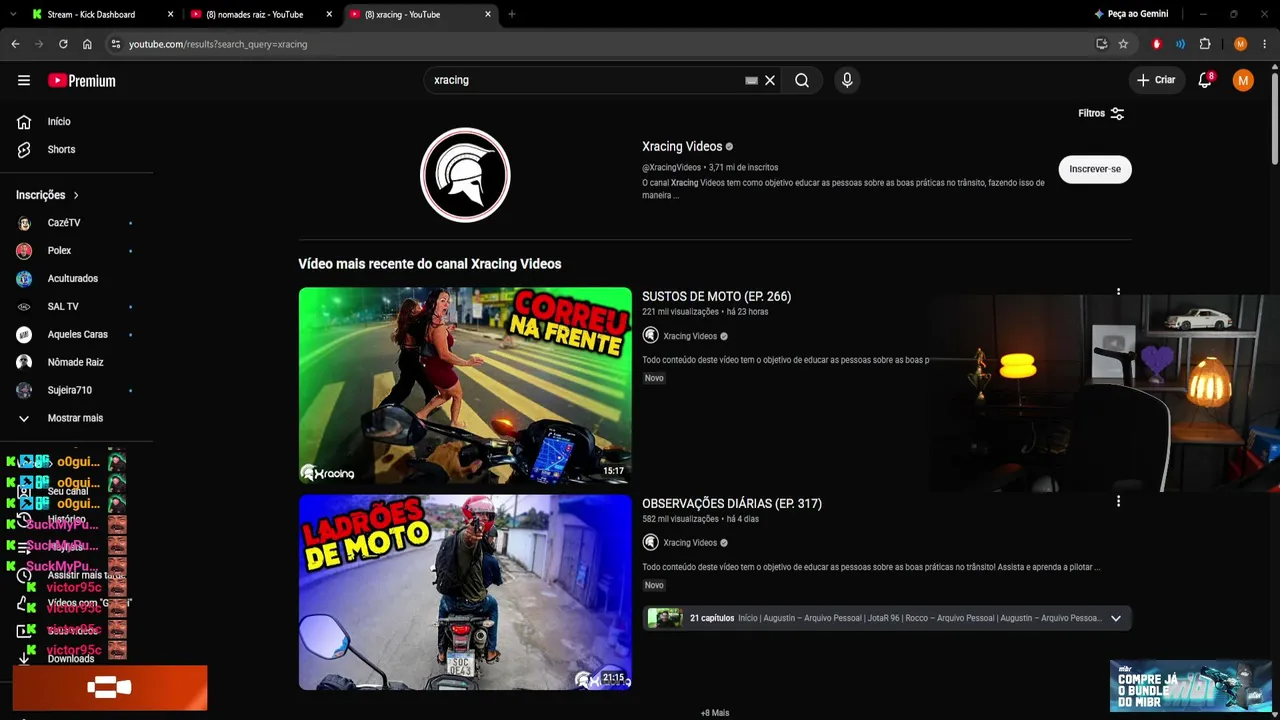Open the Chrome profile avatar

point(1241,44)
